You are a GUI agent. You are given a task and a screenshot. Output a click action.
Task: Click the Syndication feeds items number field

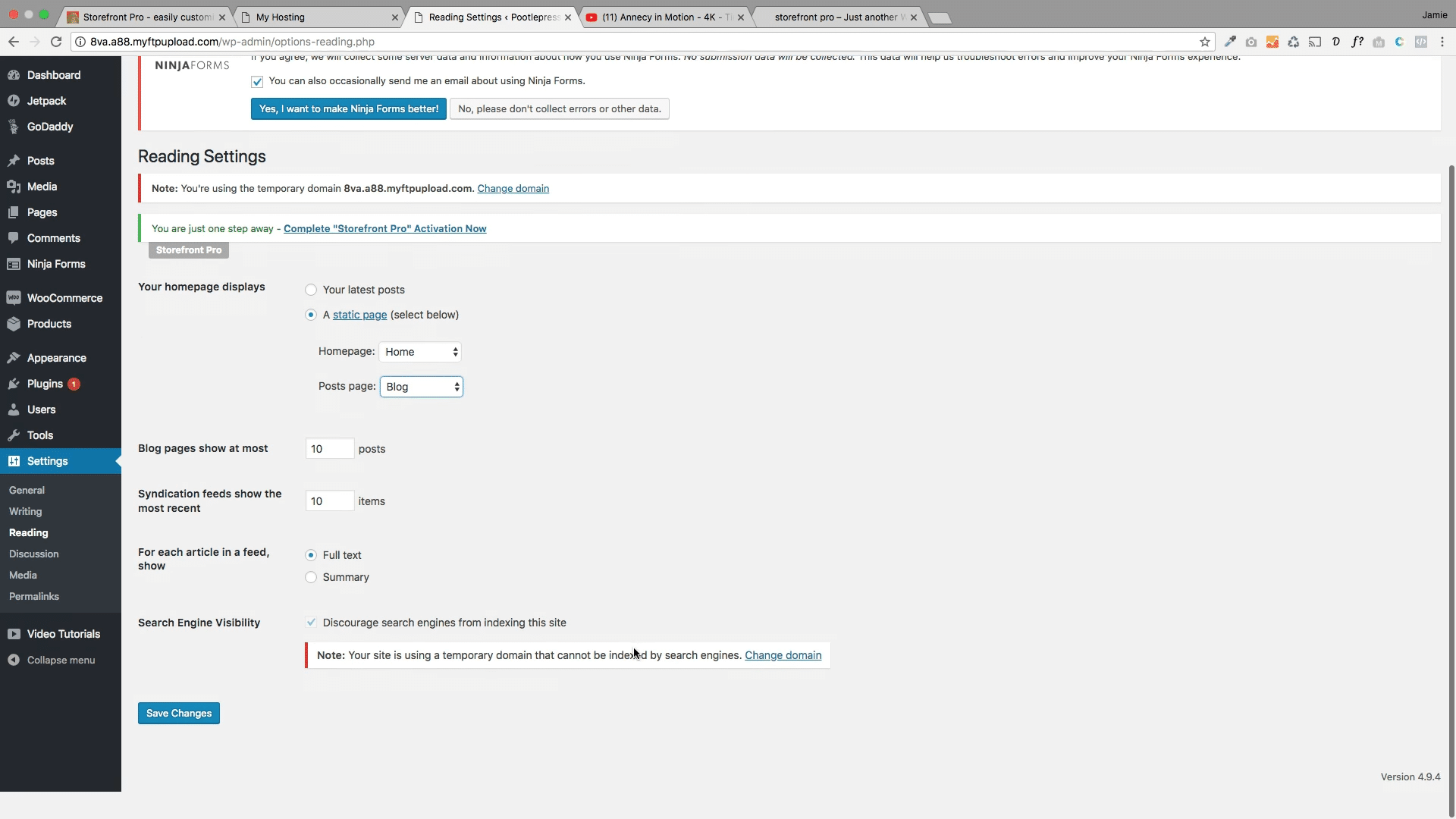pos(330,501)
